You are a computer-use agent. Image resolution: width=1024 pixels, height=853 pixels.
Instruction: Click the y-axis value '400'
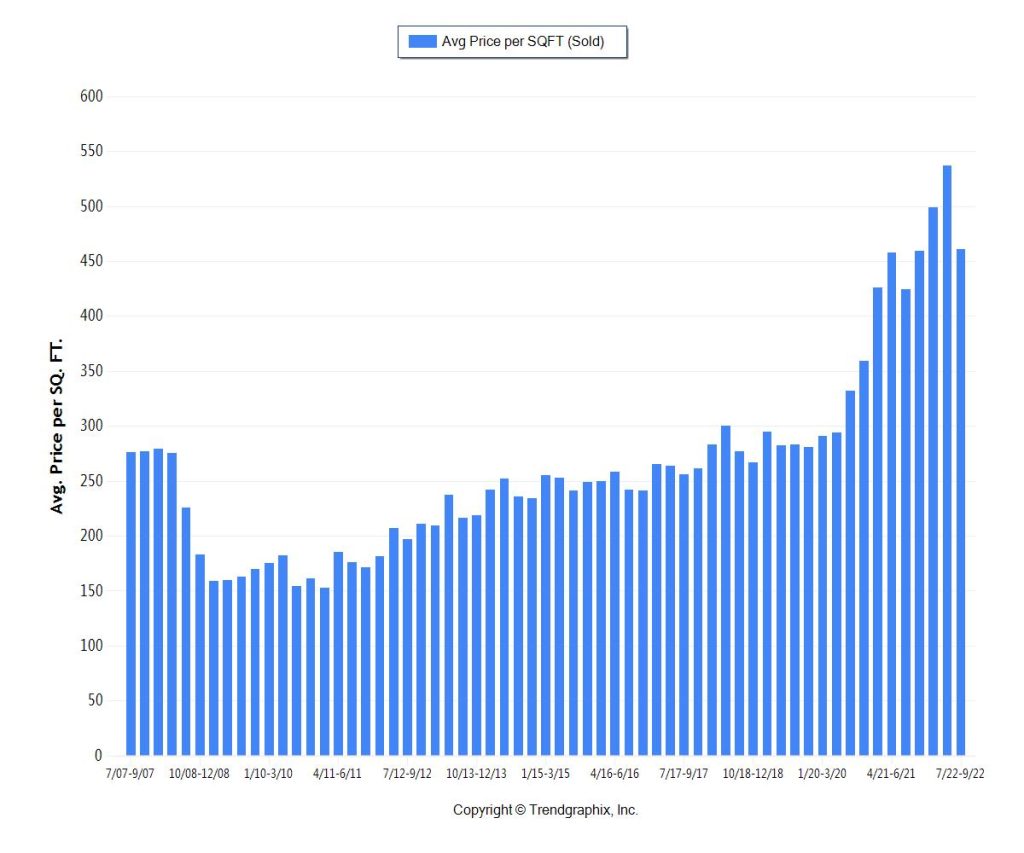pyautogui.click(x=91, y=316)
